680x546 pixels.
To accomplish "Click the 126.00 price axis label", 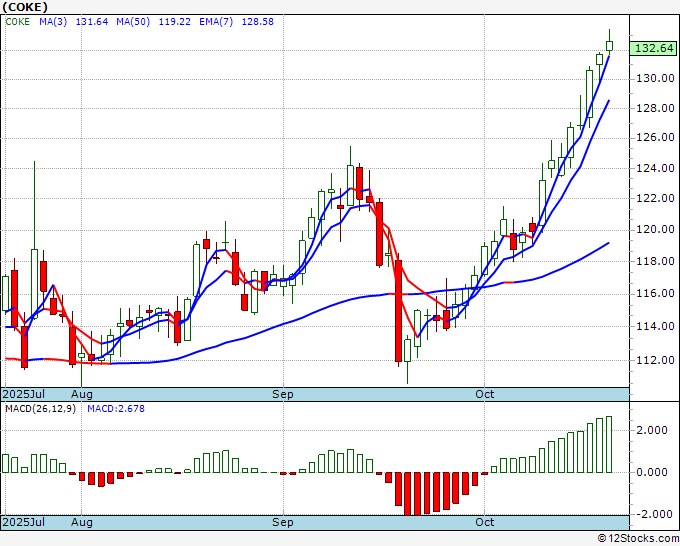I will [x=655, y=138].
